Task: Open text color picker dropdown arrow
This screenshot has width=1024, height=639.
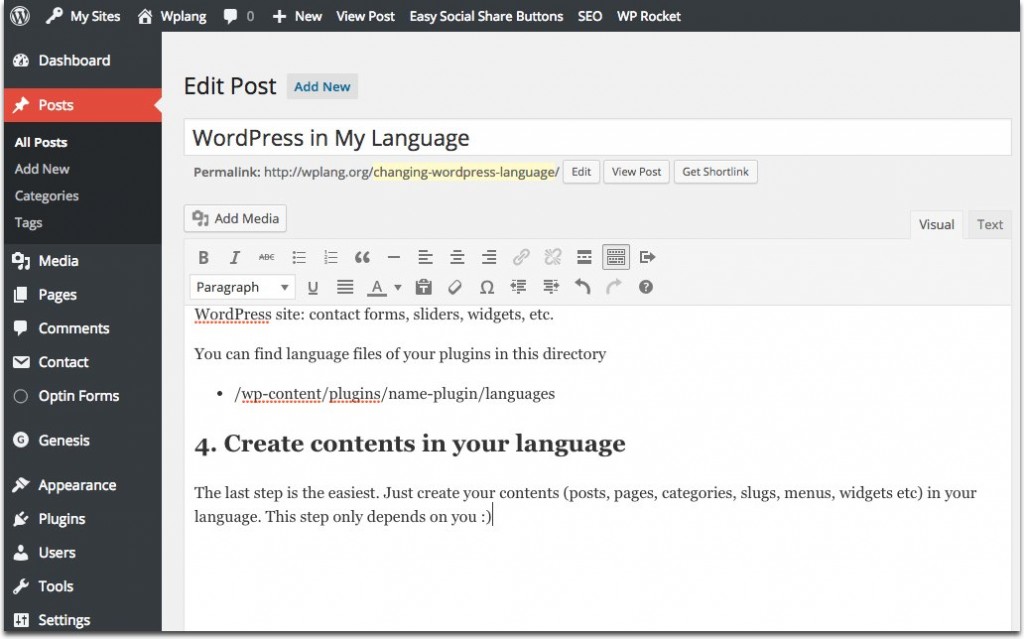Action: (398, 287)
